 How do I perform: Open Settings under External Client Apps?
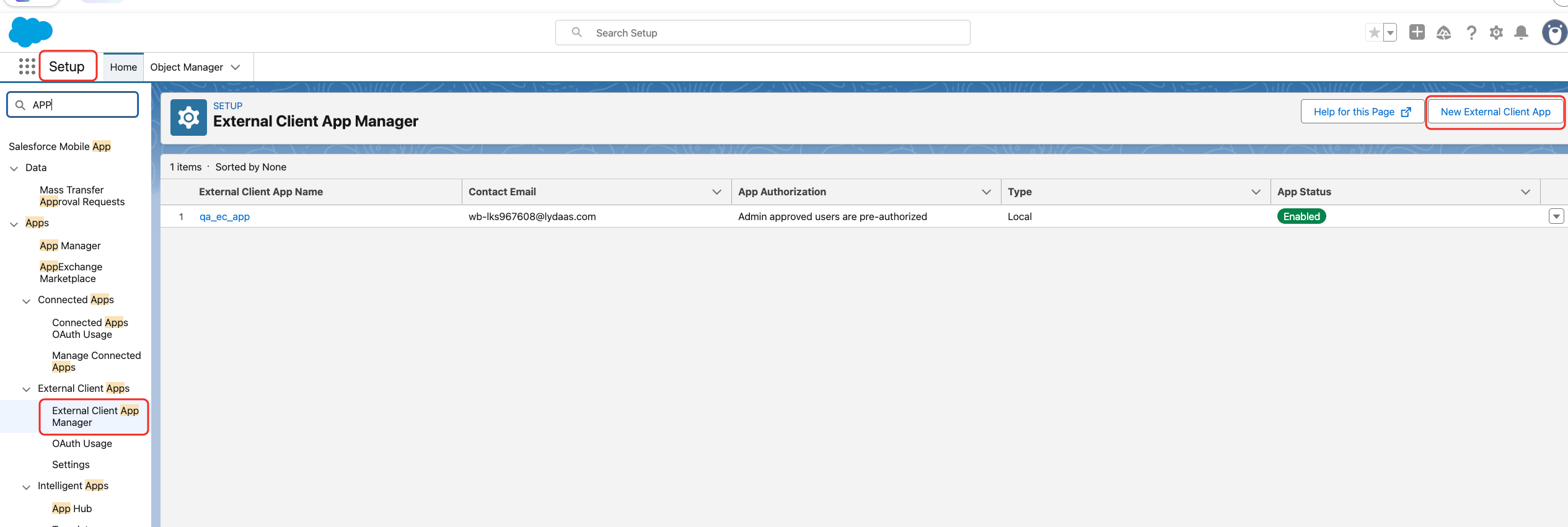coord(71,464)
